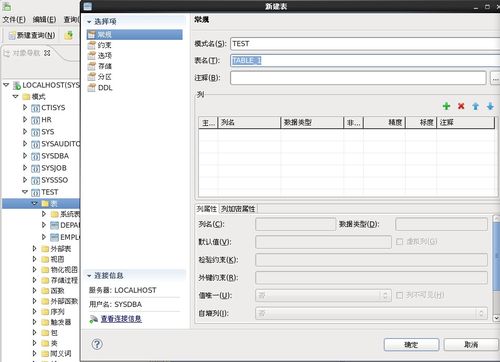
Task: Toggle the 列不可见 checkbox
Action: [399, 295]
